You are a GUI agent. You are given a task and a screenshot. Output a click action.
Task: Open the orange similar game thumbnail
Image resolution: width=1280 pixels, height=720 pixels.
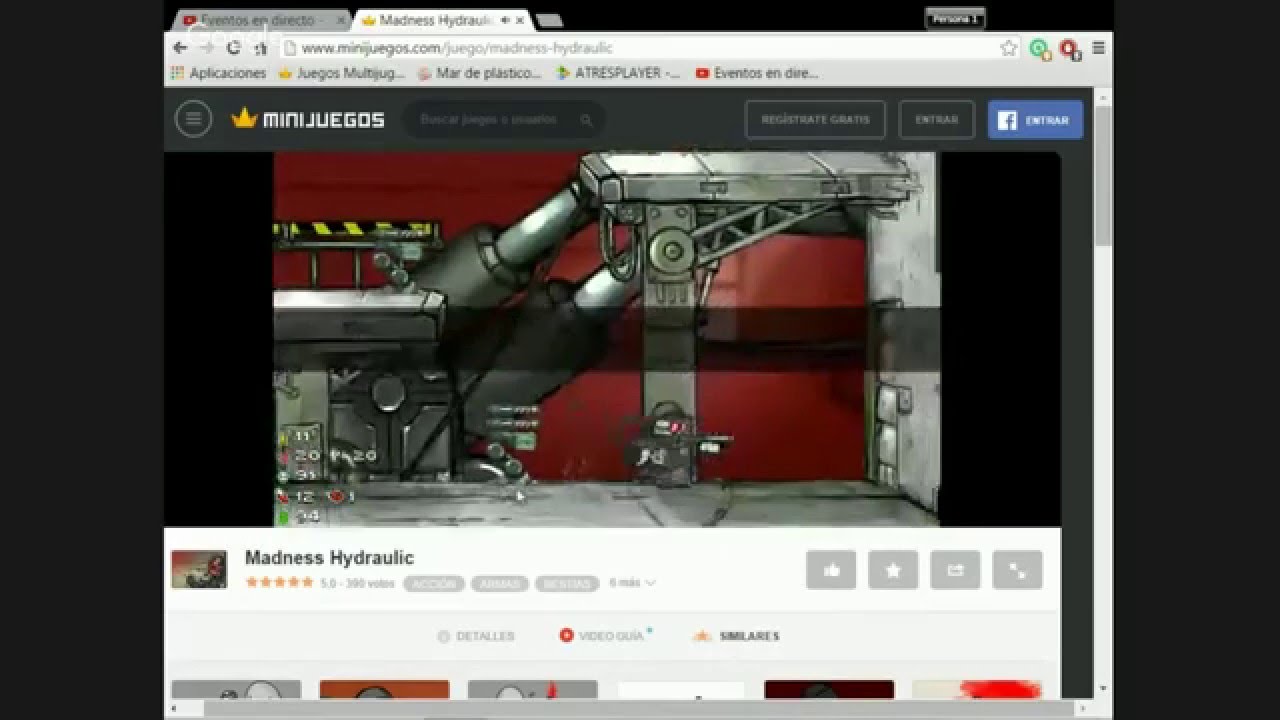pyautogui.click(x=384, y=689)
